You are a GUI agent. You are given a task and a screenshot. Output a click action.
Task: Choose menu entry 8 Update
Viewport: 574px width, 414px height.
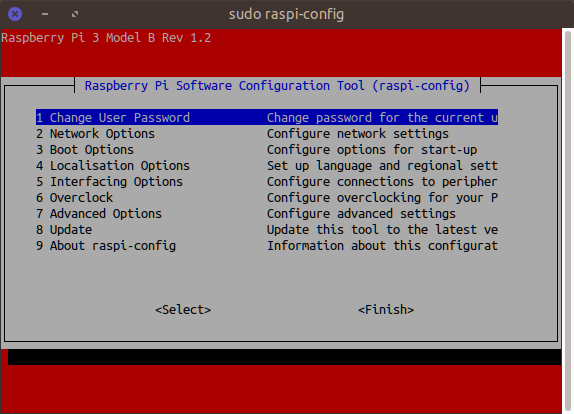267,230
